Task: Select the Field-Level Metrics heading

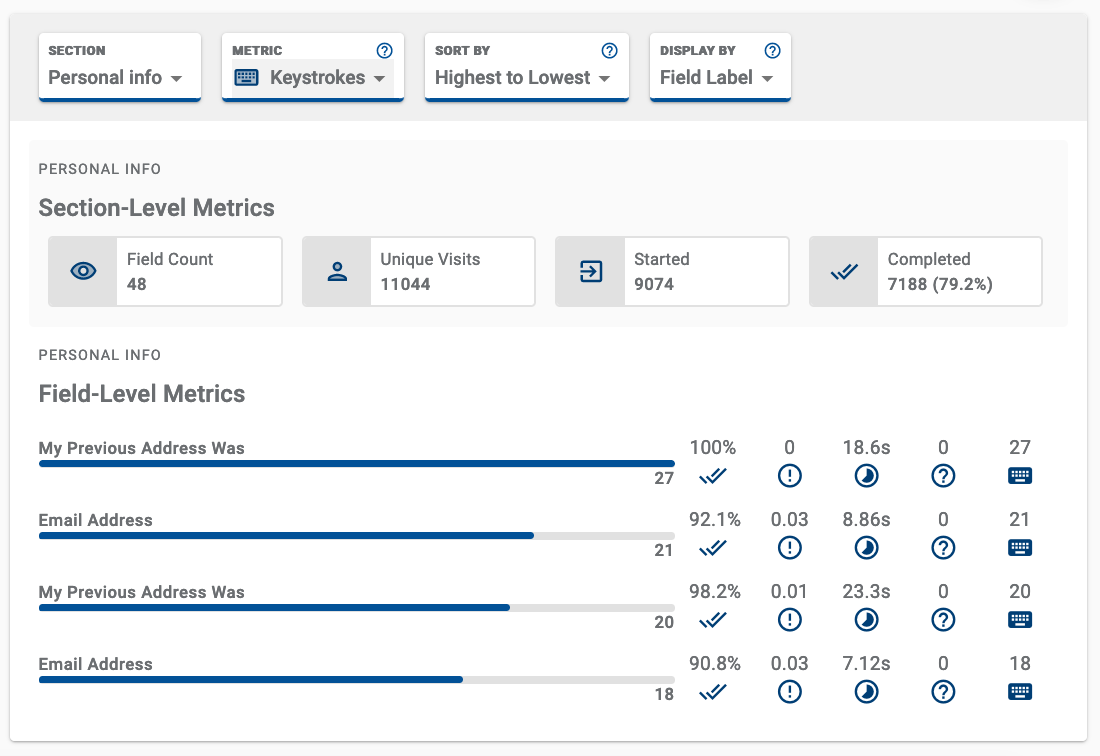Action: point(142,394)
